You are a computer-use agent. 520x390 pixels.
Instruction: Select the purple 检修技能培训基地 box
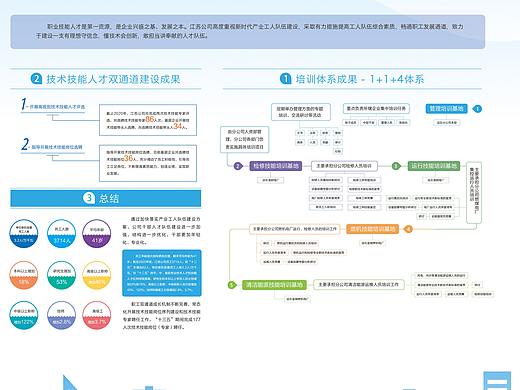coord(276,166)
